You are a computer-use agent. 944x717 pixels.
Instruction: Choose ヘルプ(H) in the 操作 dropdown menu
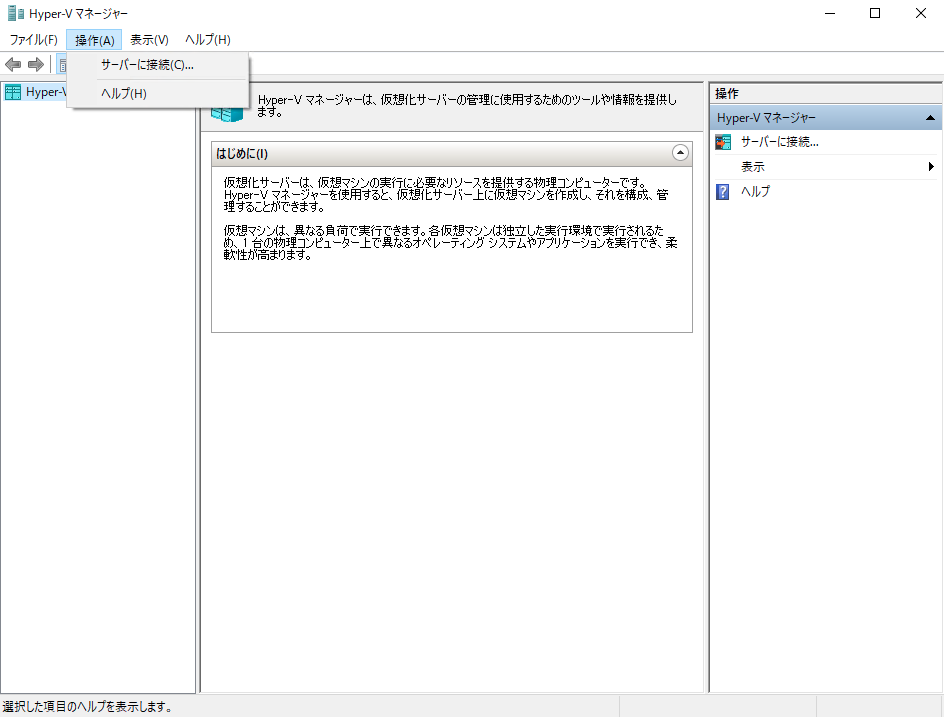[x=158, y=93]
